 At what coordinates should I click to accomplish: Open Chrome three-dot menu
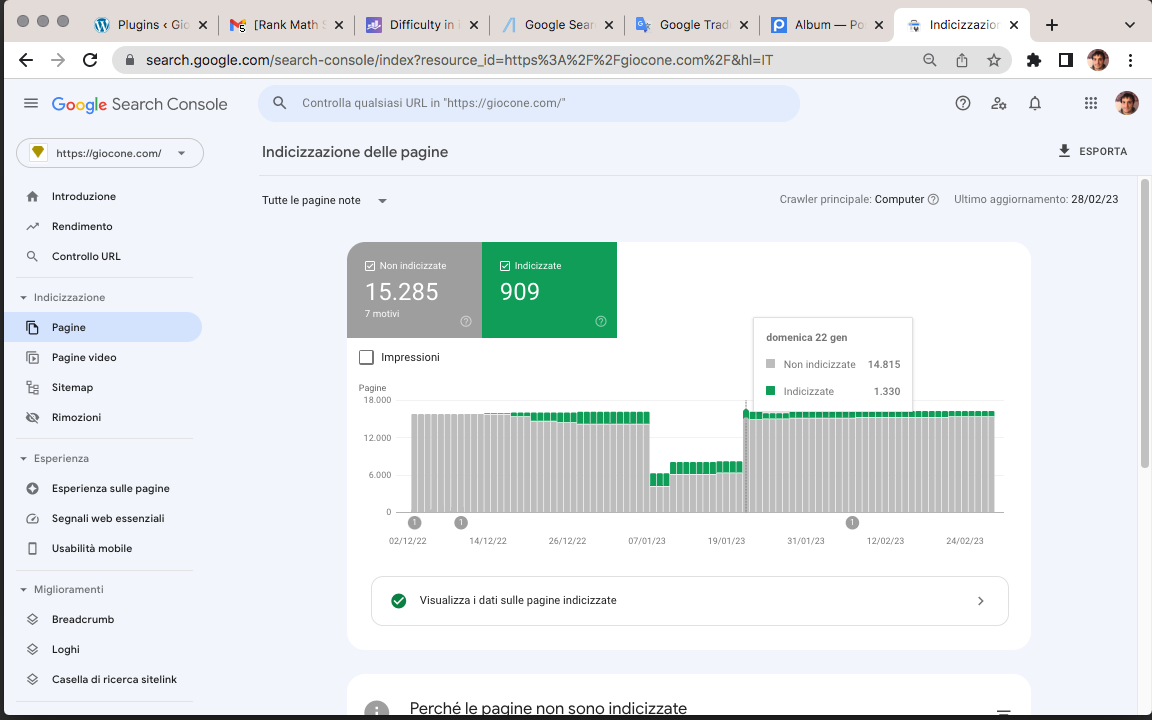[1131, 60]
